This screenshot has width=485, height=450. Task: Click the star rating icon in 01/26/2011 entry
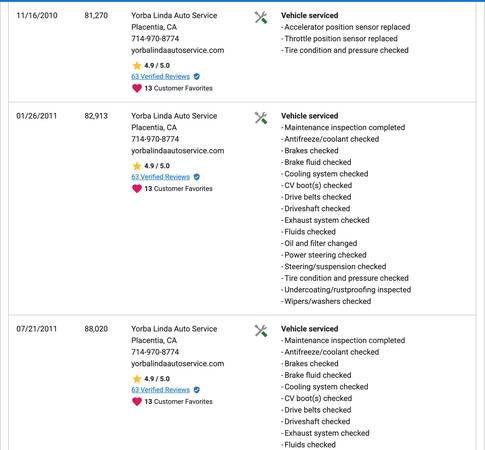point(137,166)
